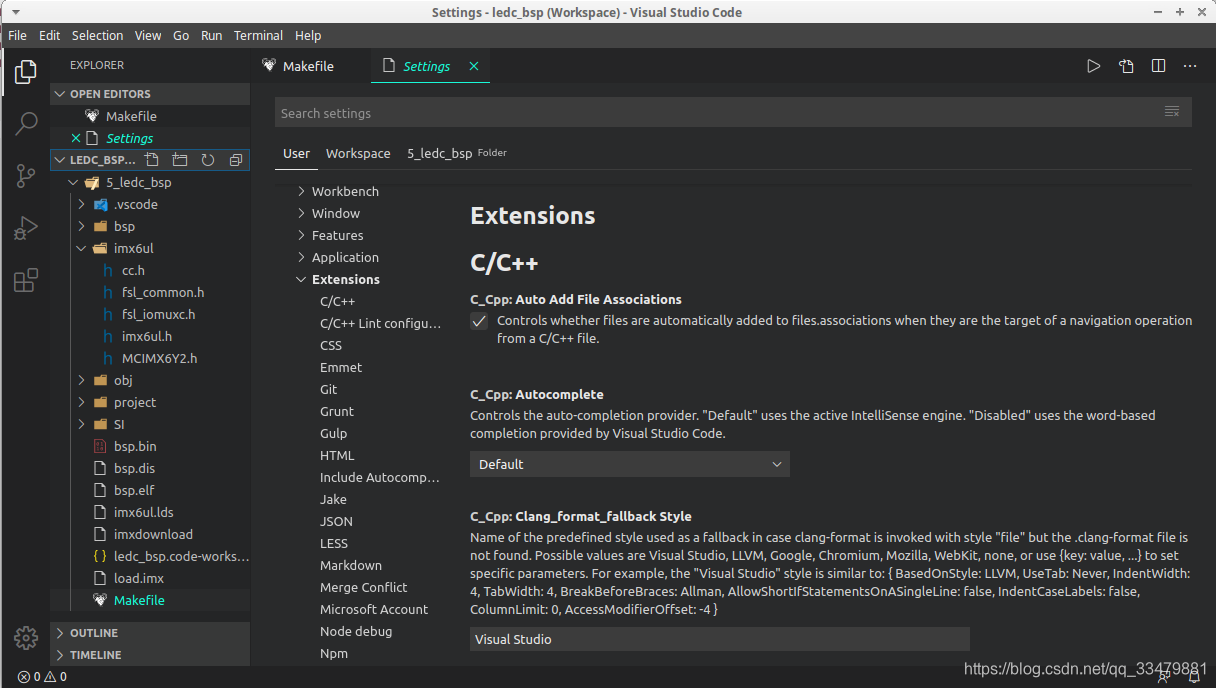
Task: Switch to the Makefile editor tab
Action: 310,66
